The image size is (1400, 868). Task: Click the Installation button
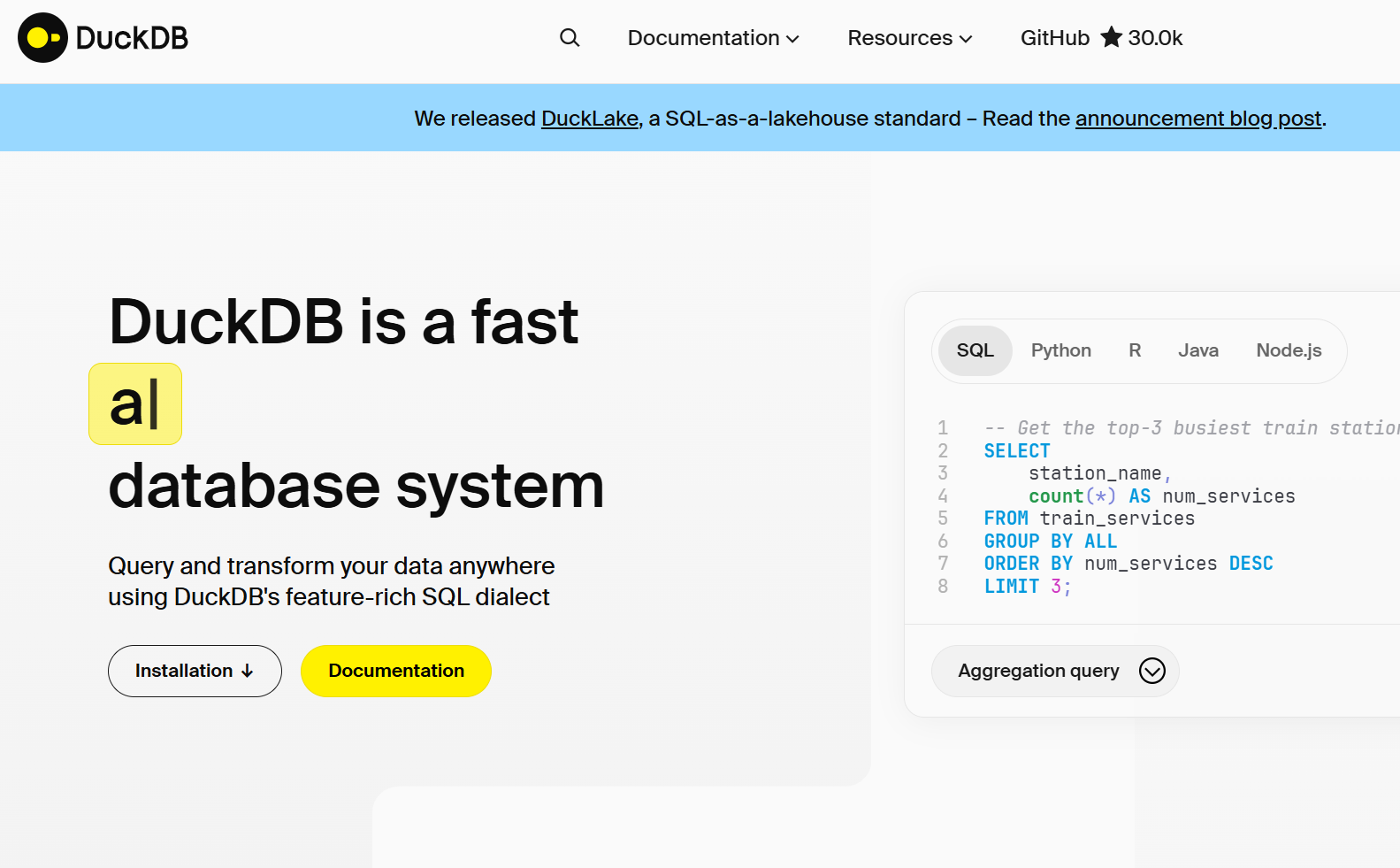click(195, 671)
